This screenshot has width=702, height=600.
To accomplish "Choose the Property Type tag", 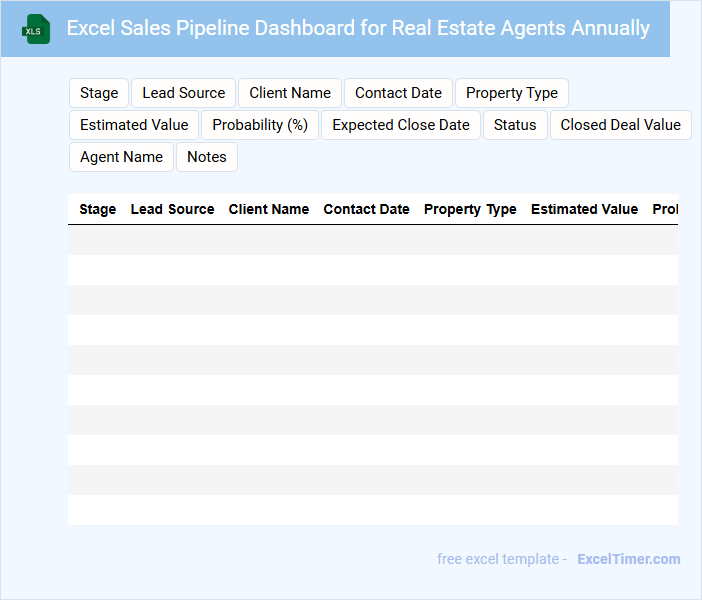I will [512, 93].
